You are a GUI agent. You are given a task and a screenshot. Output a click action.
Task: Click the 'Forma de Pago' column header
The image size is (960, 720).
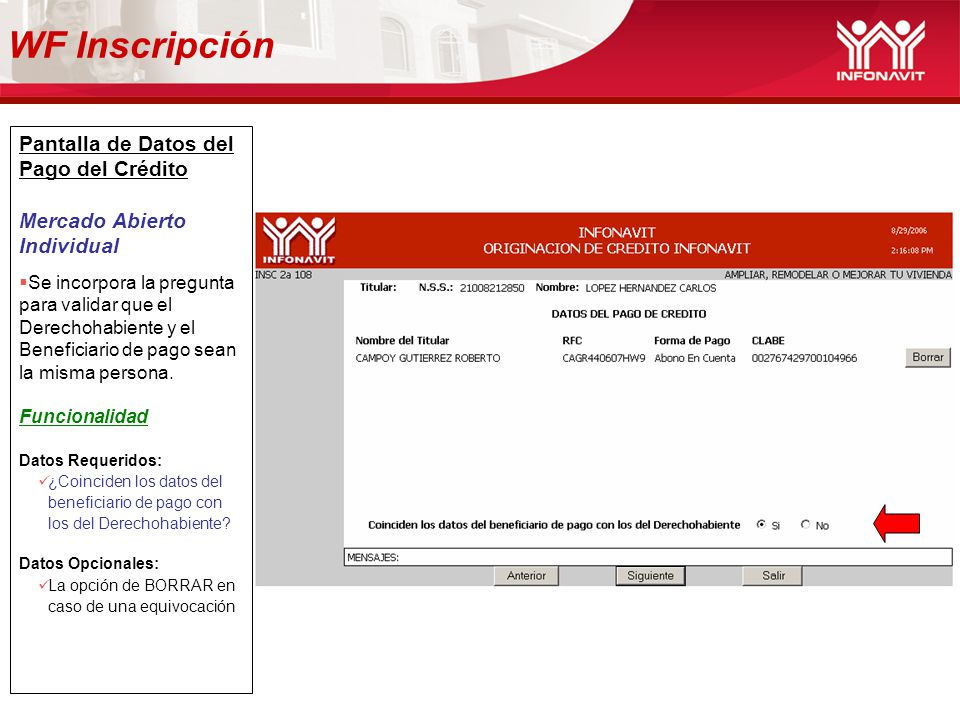[692, 340]
